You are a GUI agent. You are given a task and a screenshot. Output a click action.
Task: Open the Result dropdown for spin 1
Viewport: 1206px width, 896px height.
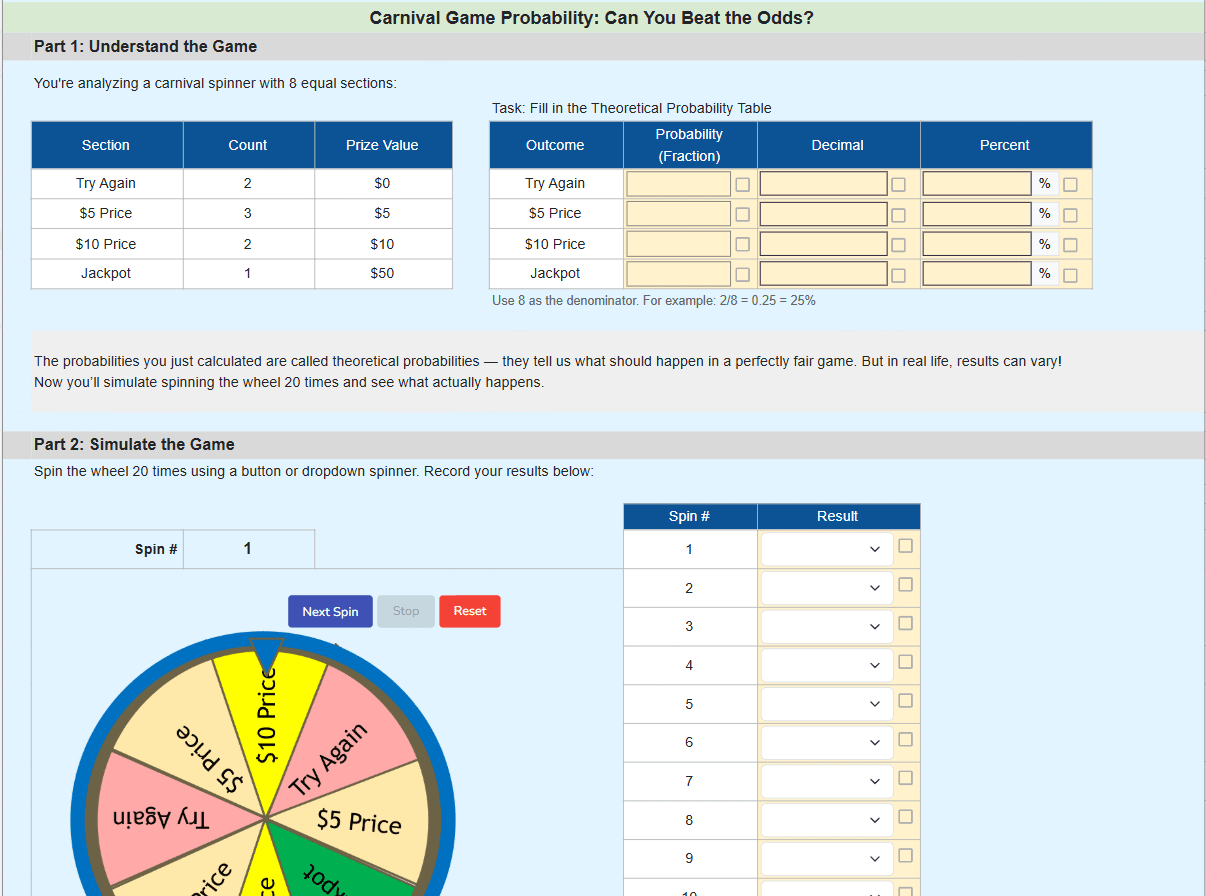pos(827,549)
